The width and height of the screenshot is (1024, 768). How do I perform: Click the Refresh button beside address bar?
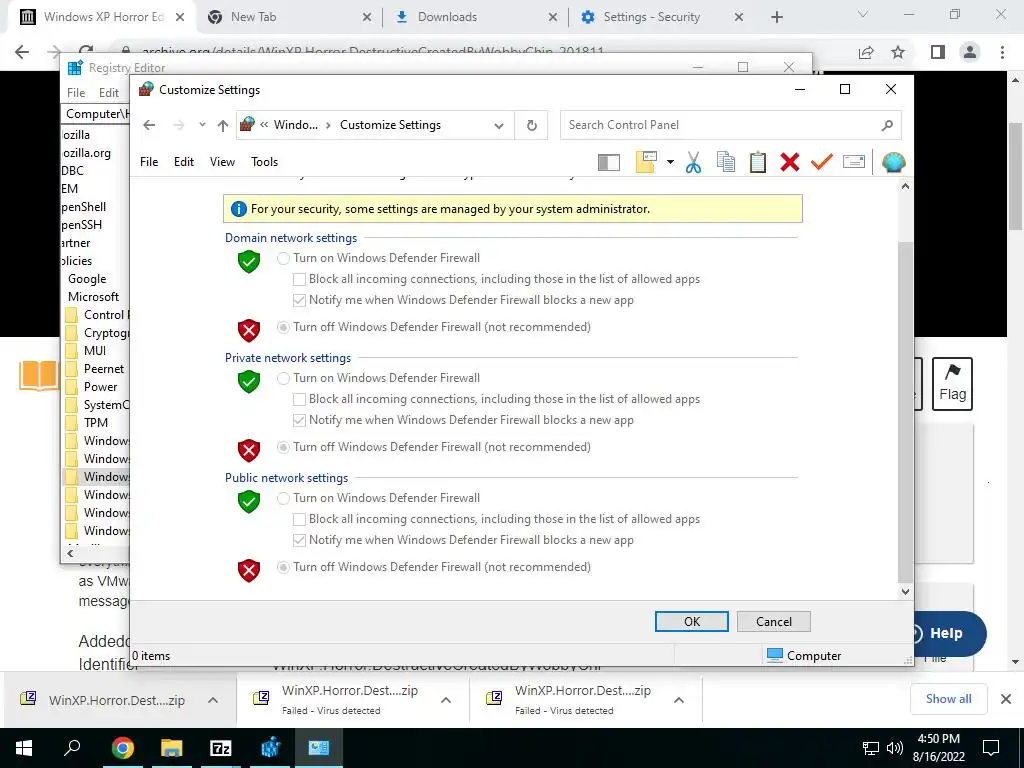click(x=532, y=125)
